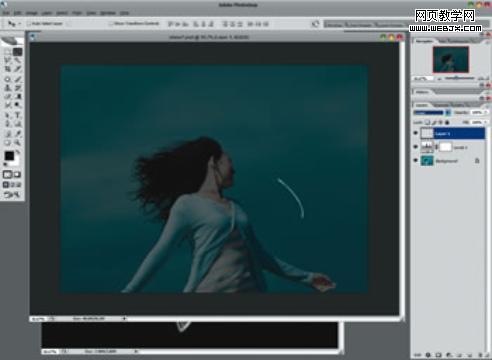The height and width of the screenshot is (360, 492).
Task: Open the layer Fill slider arrow
Action: pos(486,122)
